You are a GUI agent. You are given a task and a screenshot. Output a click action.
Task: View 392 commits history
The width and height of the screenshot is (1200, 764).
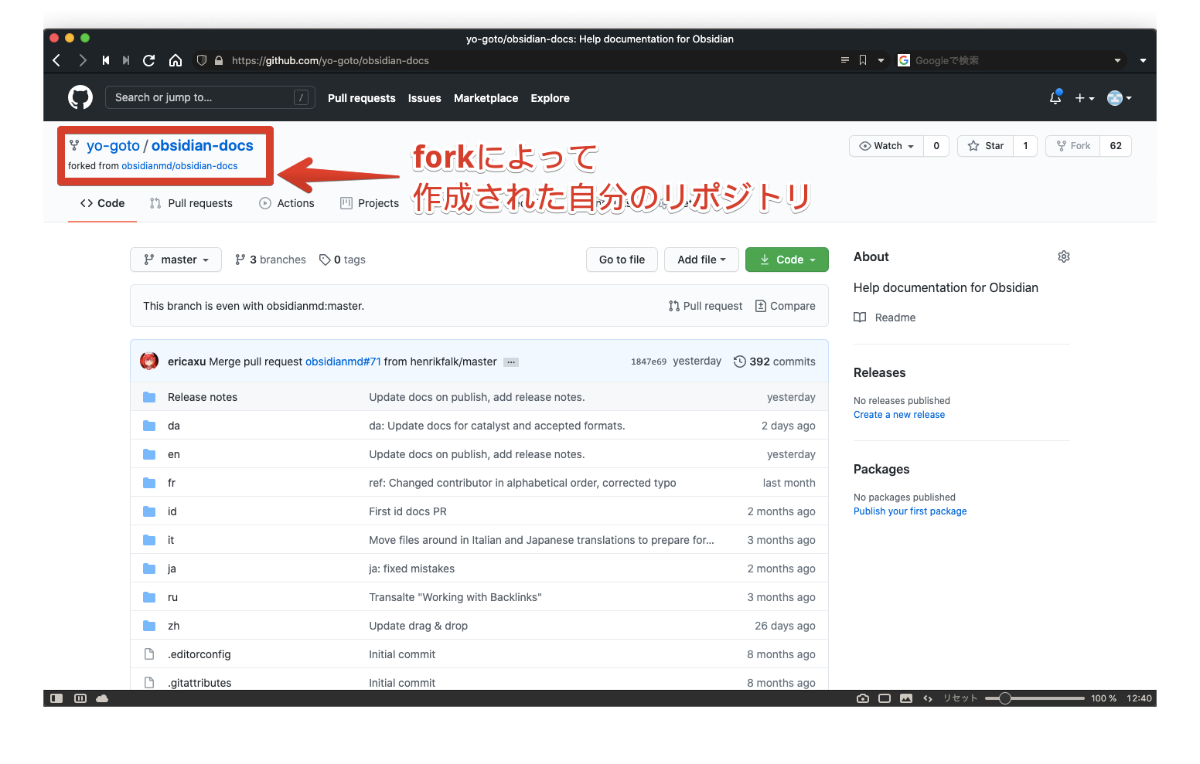tap(775, 361)
